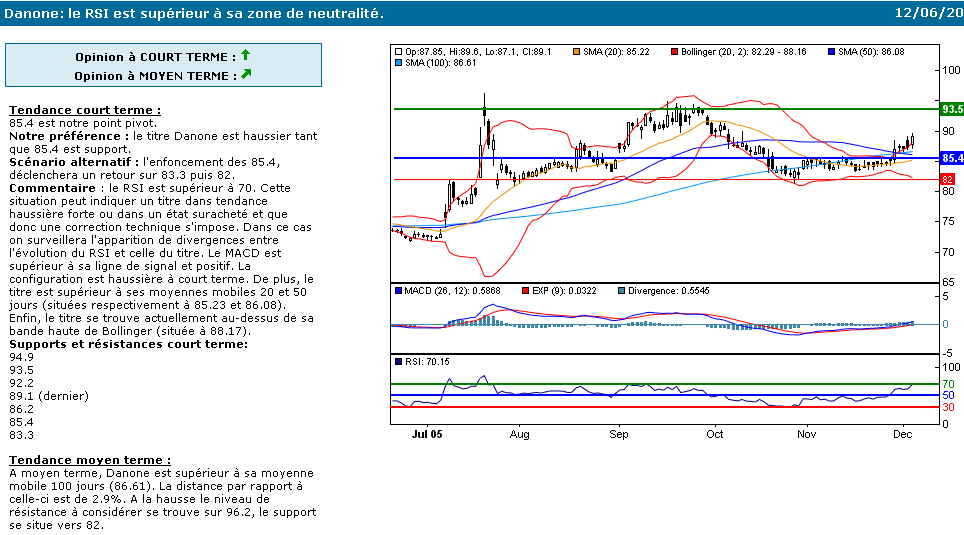Click the 75 price axis label
Screen dimensions: 964x535
[948, 221]
